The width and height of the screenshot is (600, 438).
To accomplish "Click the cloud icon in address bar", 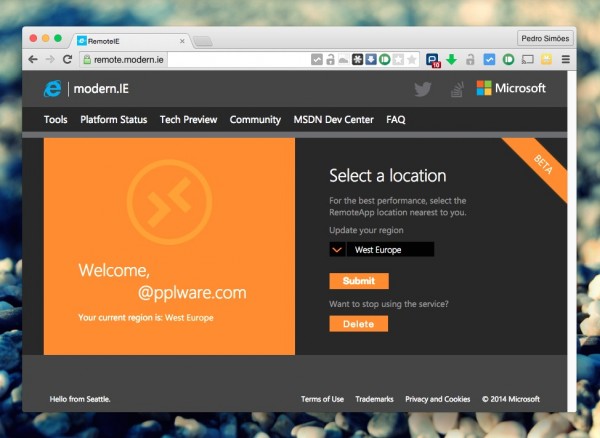I will [343, 60].
